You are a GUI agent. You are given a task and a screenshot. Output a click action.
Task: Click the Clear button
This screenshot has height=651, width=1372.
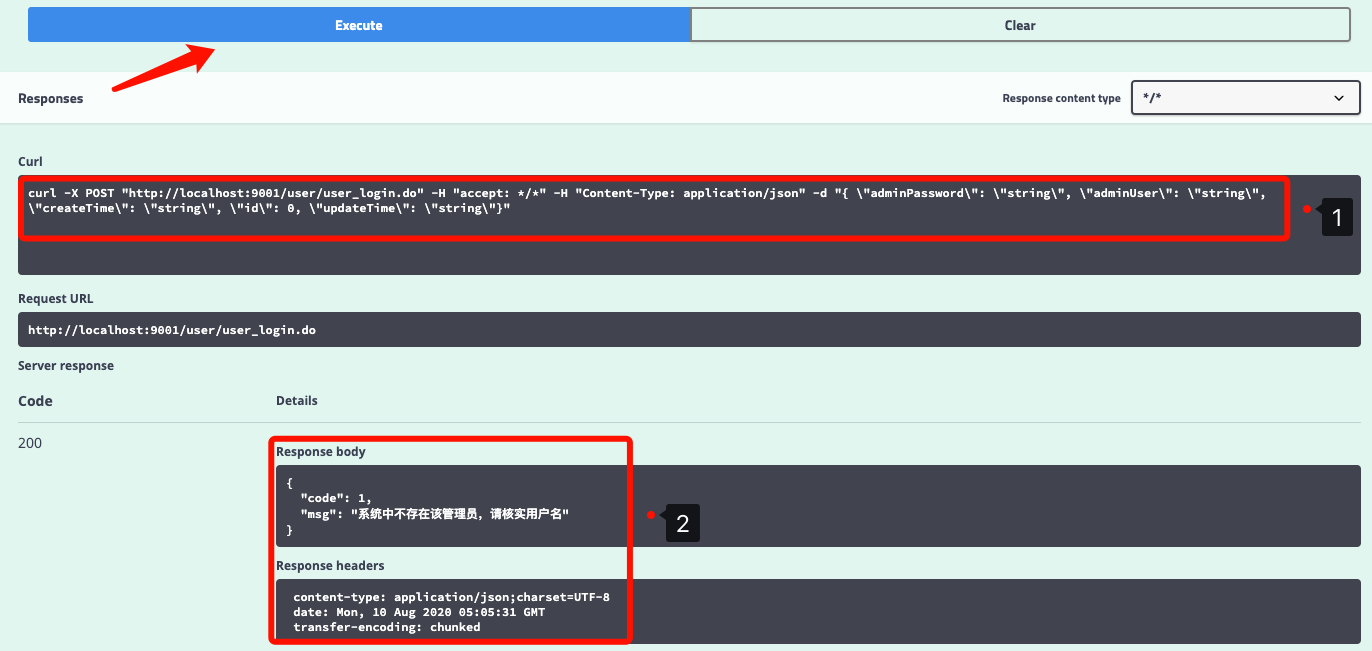coord(1020,25)
